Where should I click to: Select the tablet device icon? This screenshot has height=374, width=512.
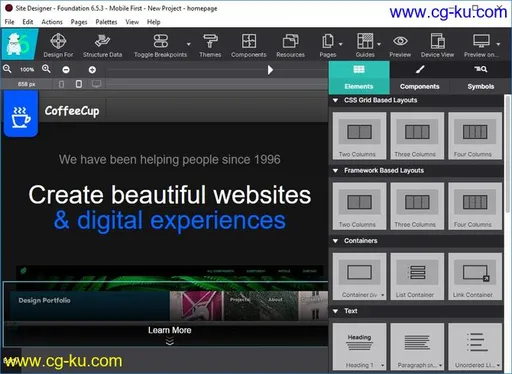[79, 84]
